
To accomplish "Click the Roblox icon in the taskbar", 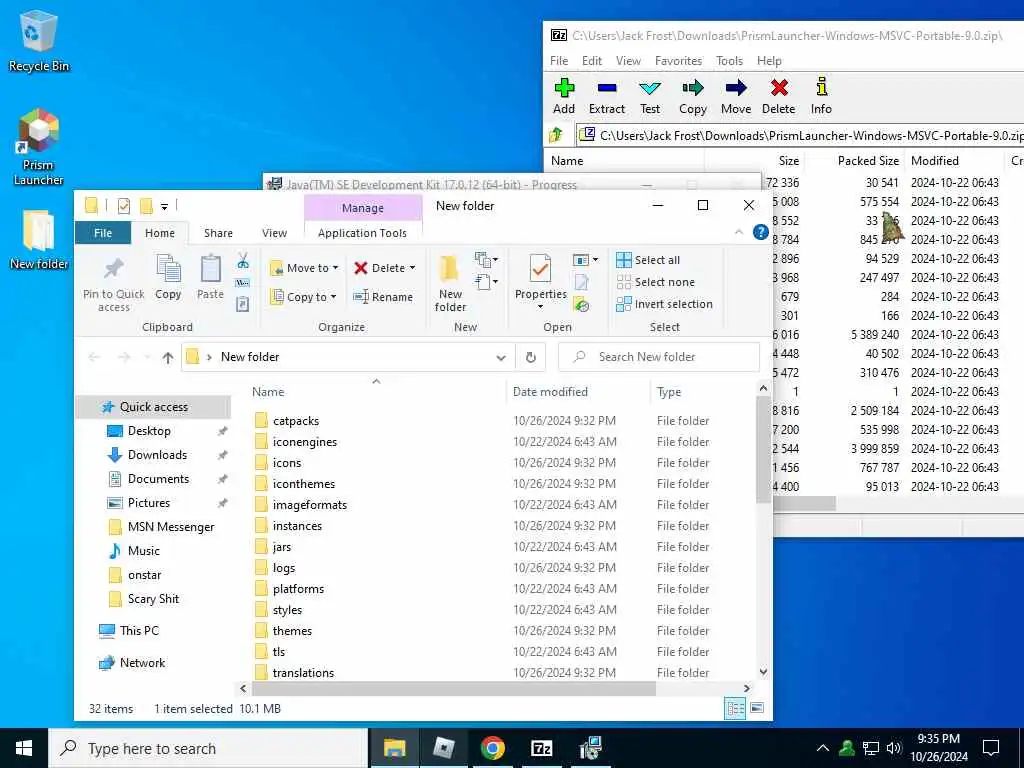I will (x=443, y=748).
